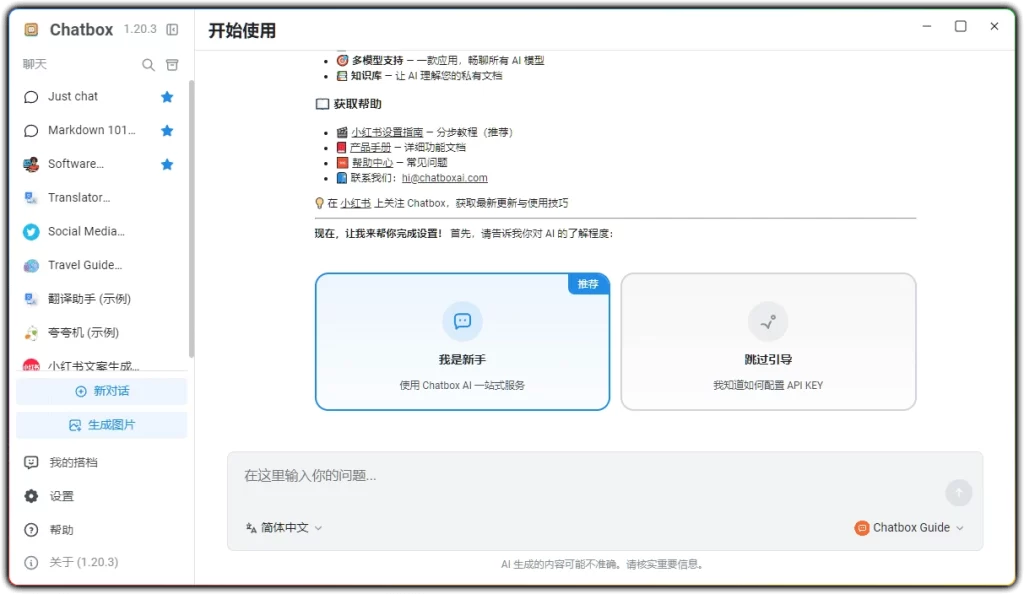
Task: Unstar the Markdown 101 conversation
Action: 167,131
